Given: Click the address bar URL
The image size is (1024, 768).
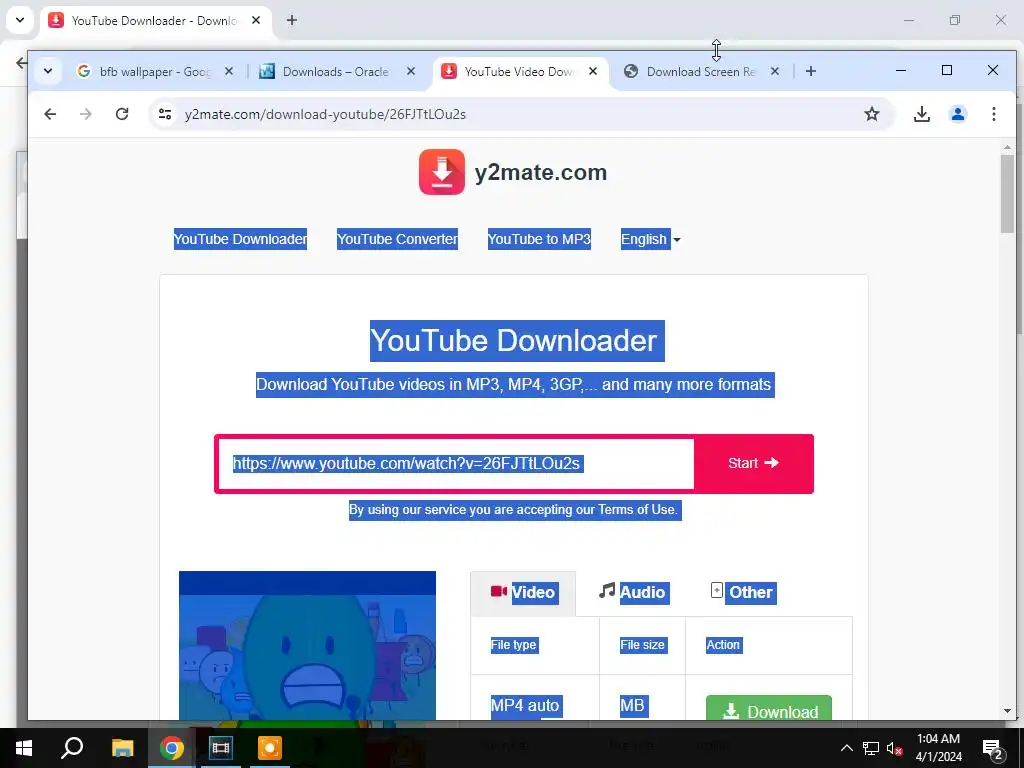Looking at the screenshot, I should [325, 114].
